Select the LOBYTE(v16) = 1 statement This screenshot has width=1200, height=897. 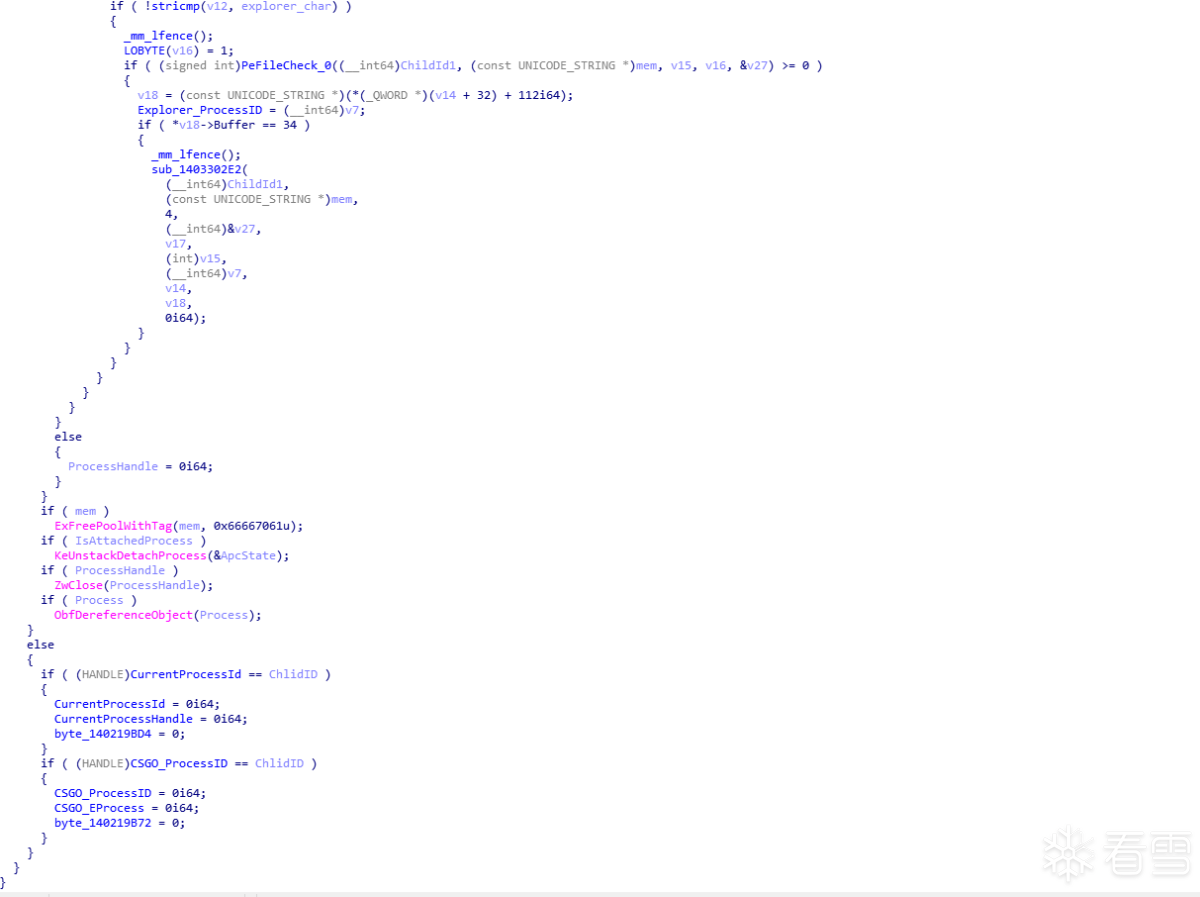178,50
